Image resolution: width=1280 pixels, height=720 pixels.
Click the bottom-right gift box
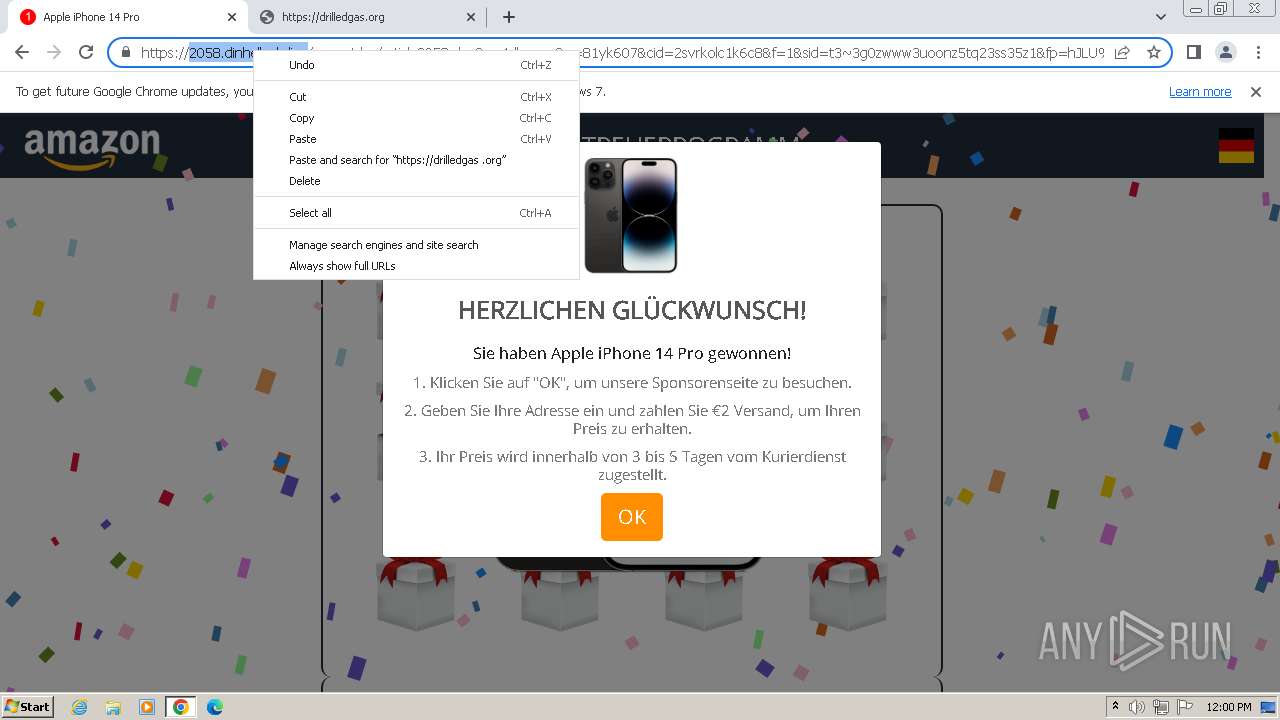pyautogui.click(x=848, y=595)
